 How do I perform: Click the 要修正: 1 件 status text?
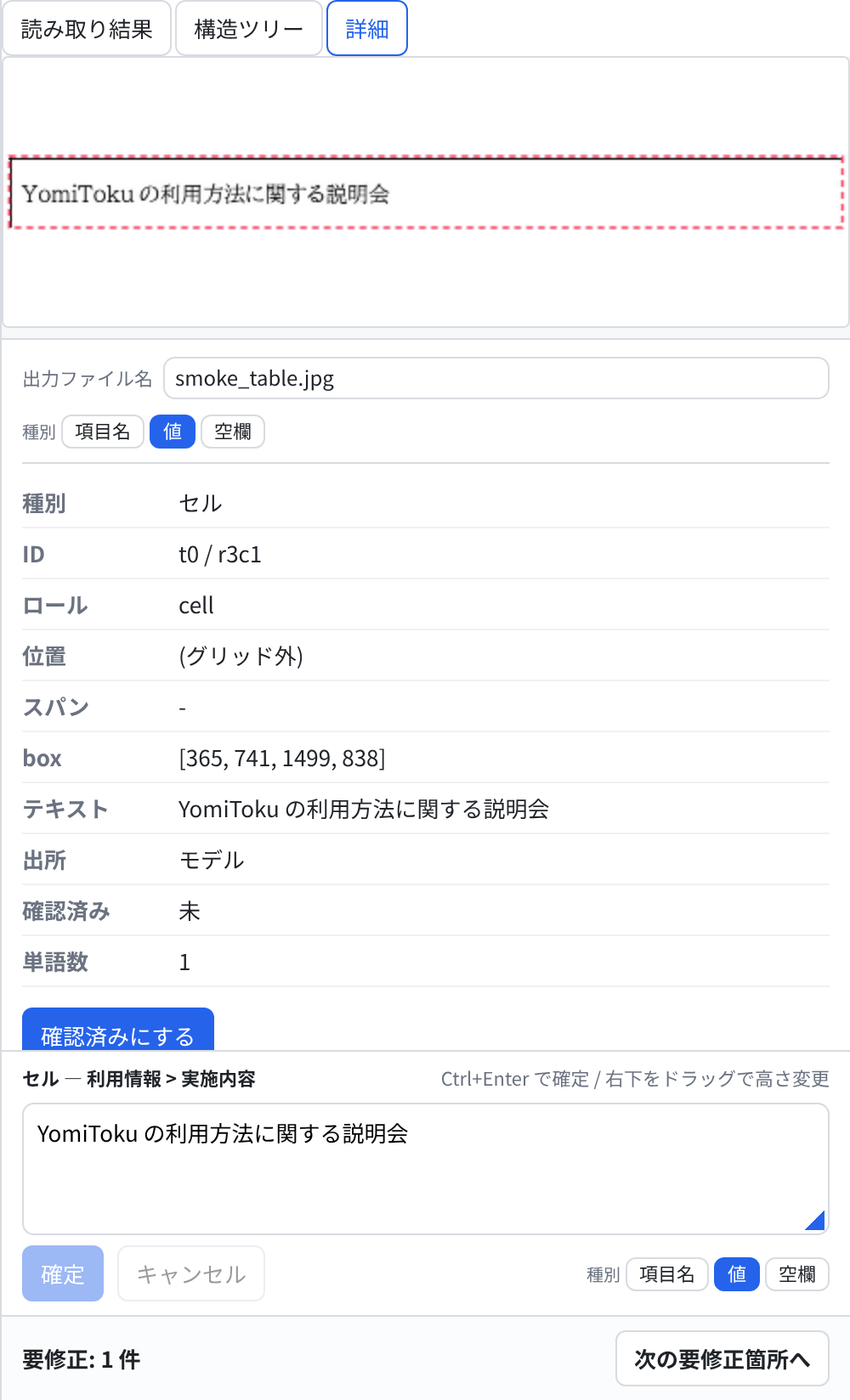(82, 1359)
